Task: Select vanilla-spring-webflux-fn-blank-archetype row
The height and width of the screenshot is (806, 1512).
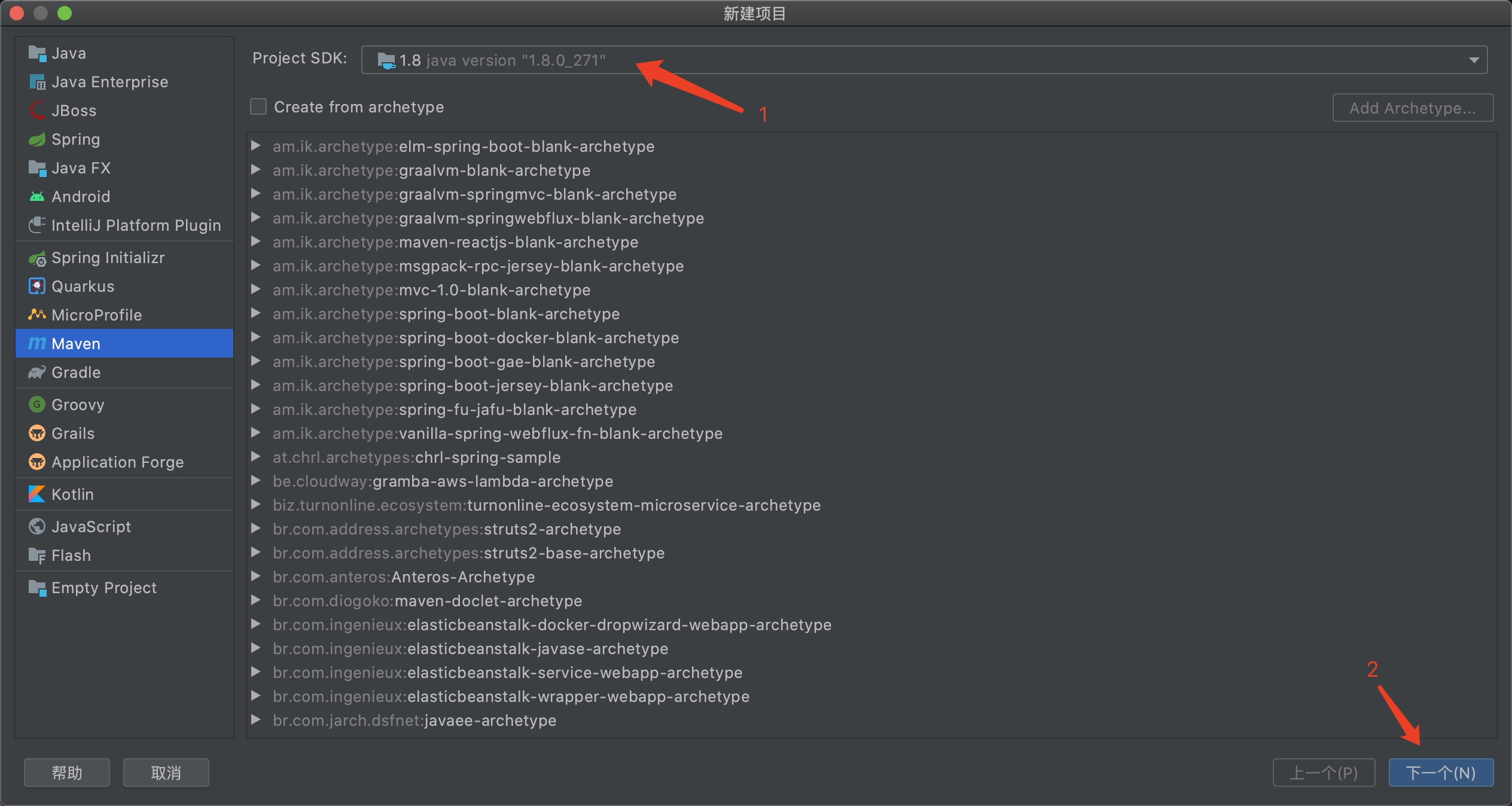Action: coord(871,433)
